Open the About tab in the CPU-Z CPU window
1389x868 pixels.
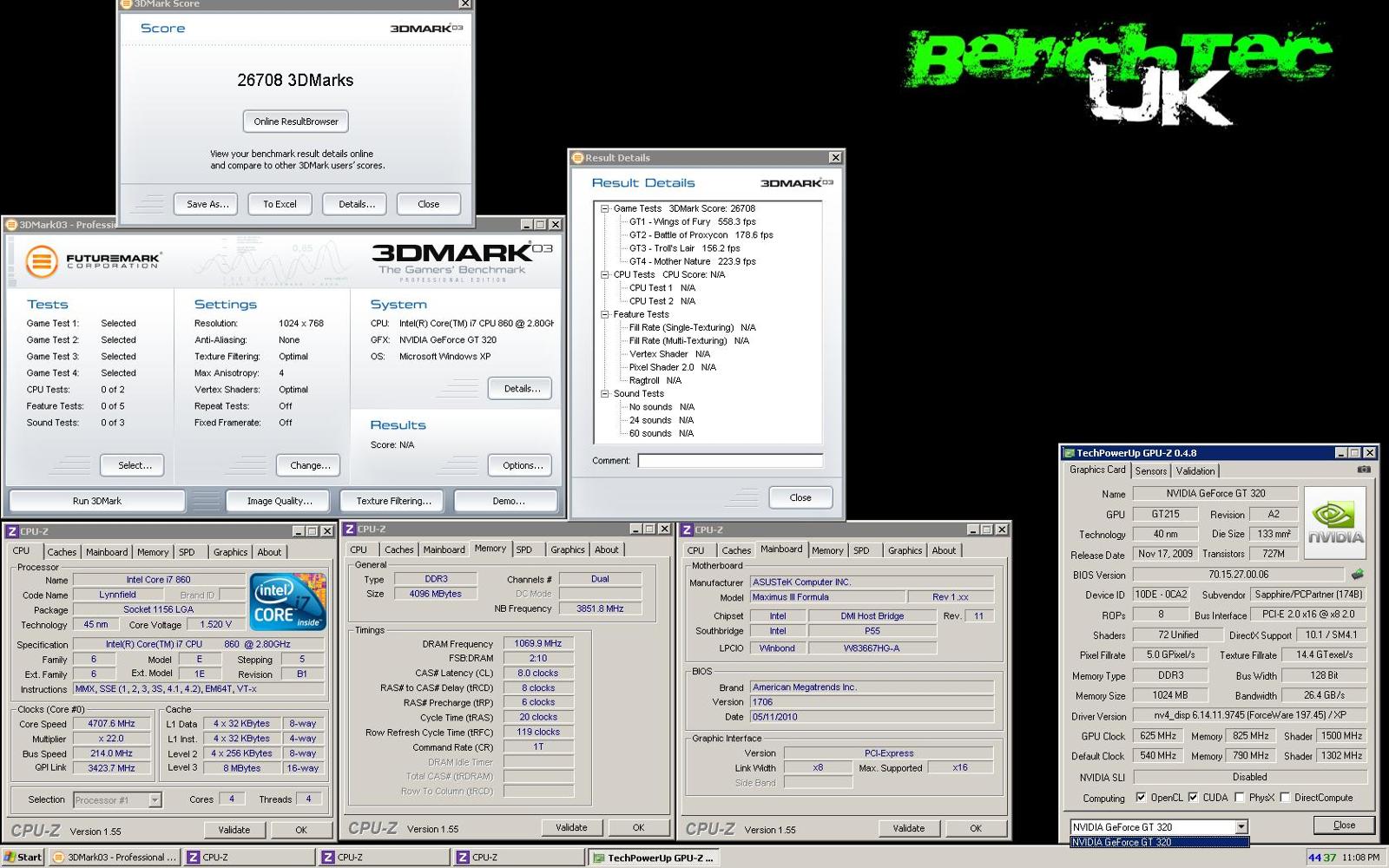point(269,552)
